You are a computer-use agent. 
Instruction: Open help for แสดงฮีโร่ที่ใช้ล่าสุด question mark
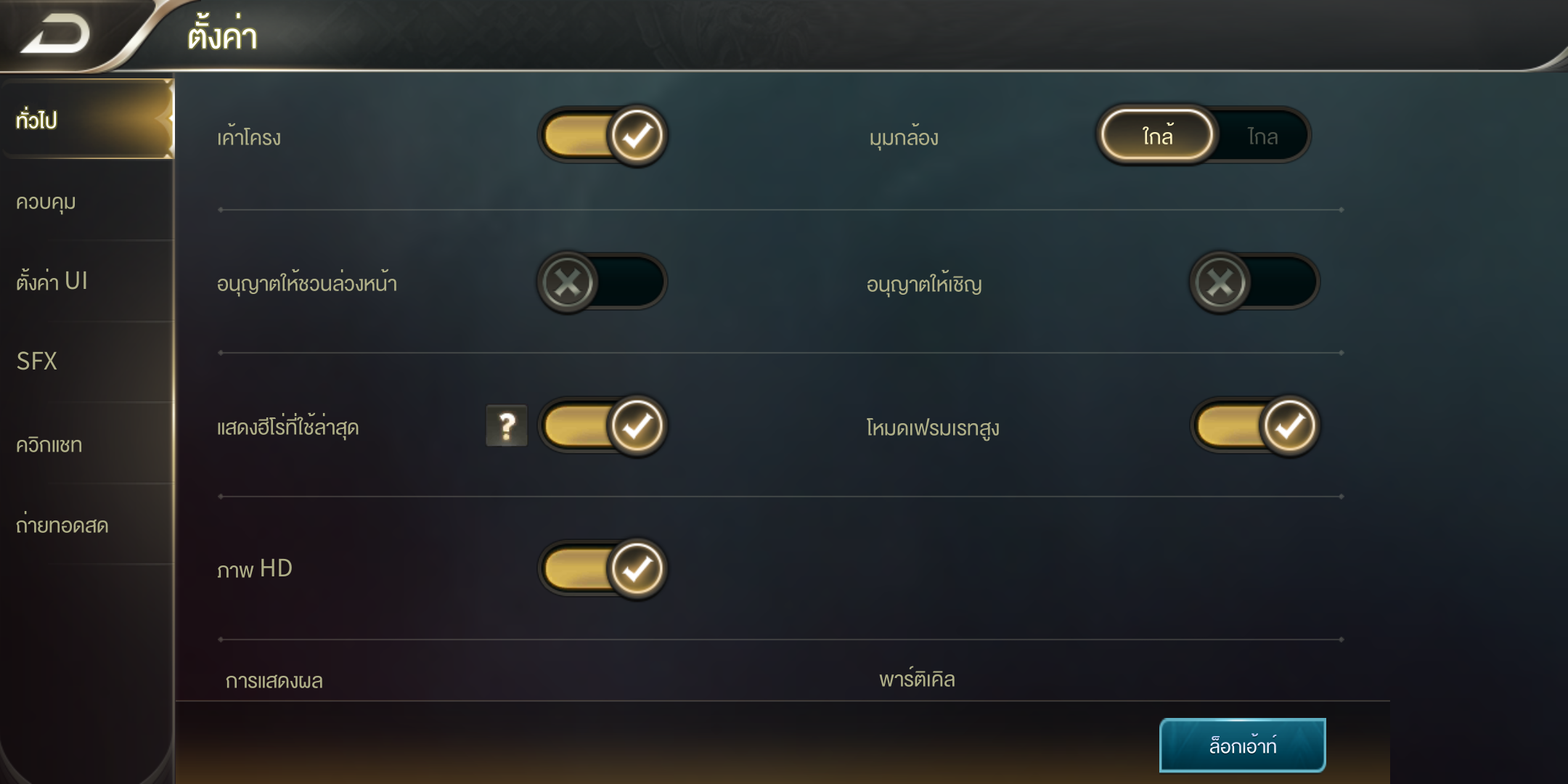507,425
